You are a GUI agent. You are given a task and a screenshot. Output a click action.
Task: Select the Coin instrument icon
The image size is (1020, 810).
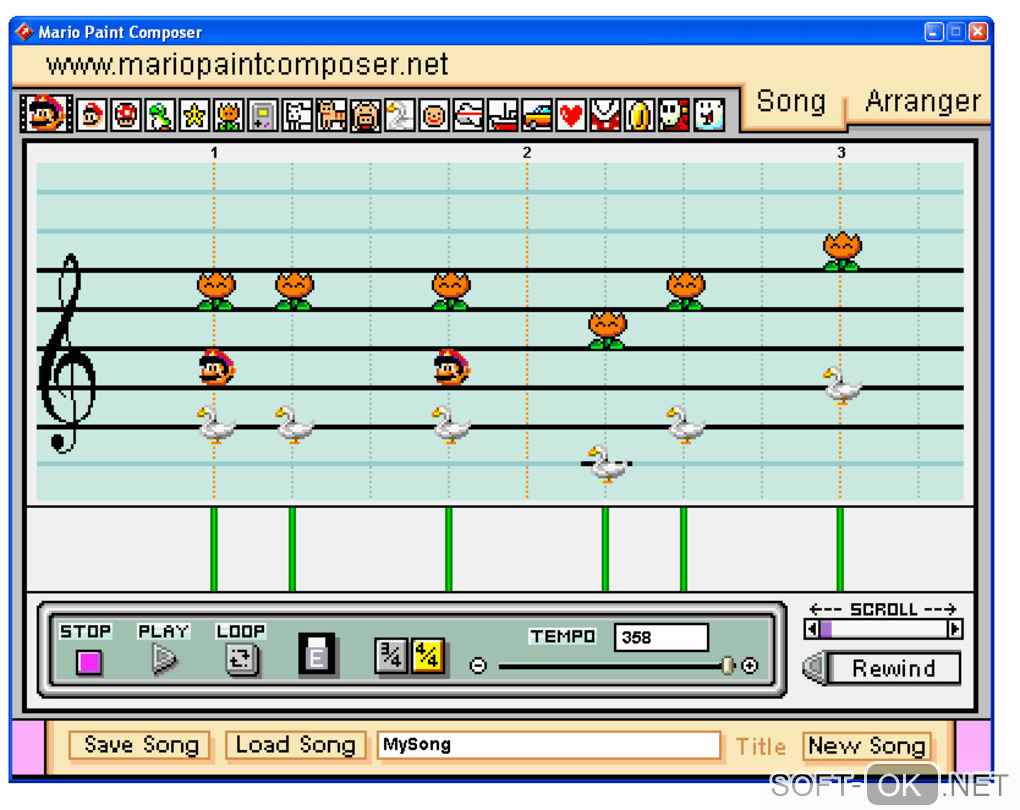[639, 116]
